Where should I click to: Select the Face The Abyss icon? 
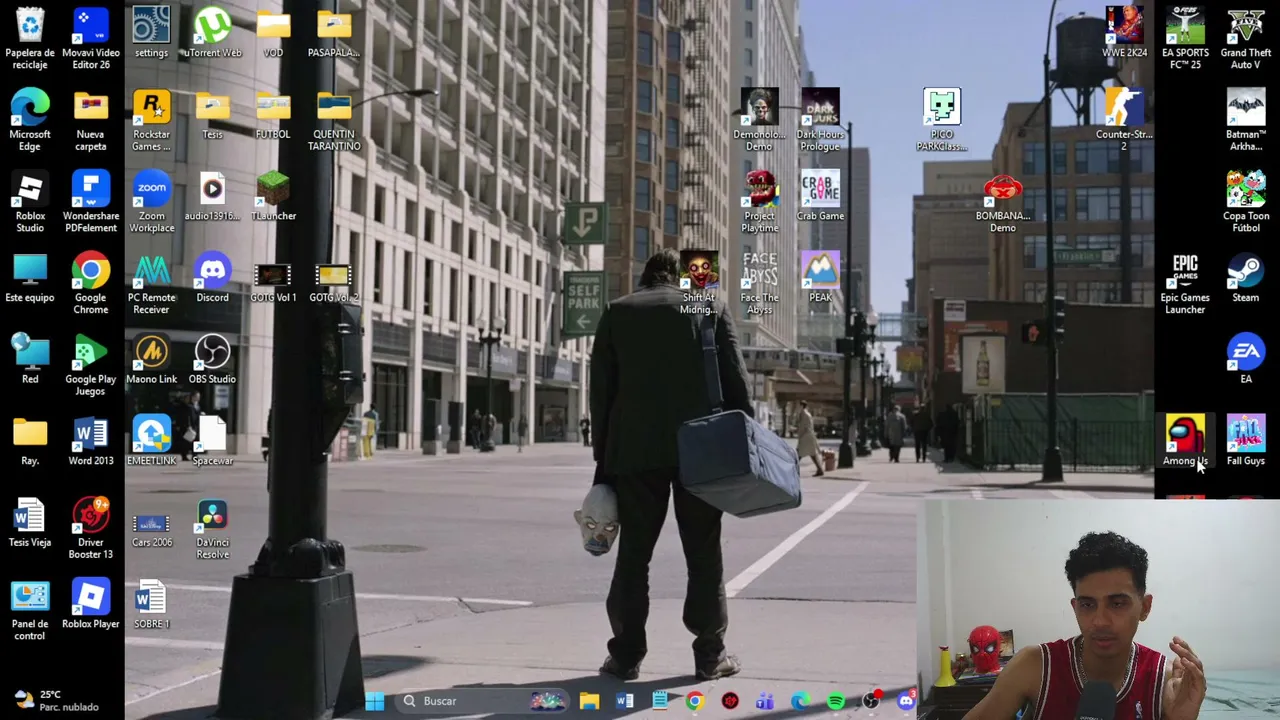760,284
